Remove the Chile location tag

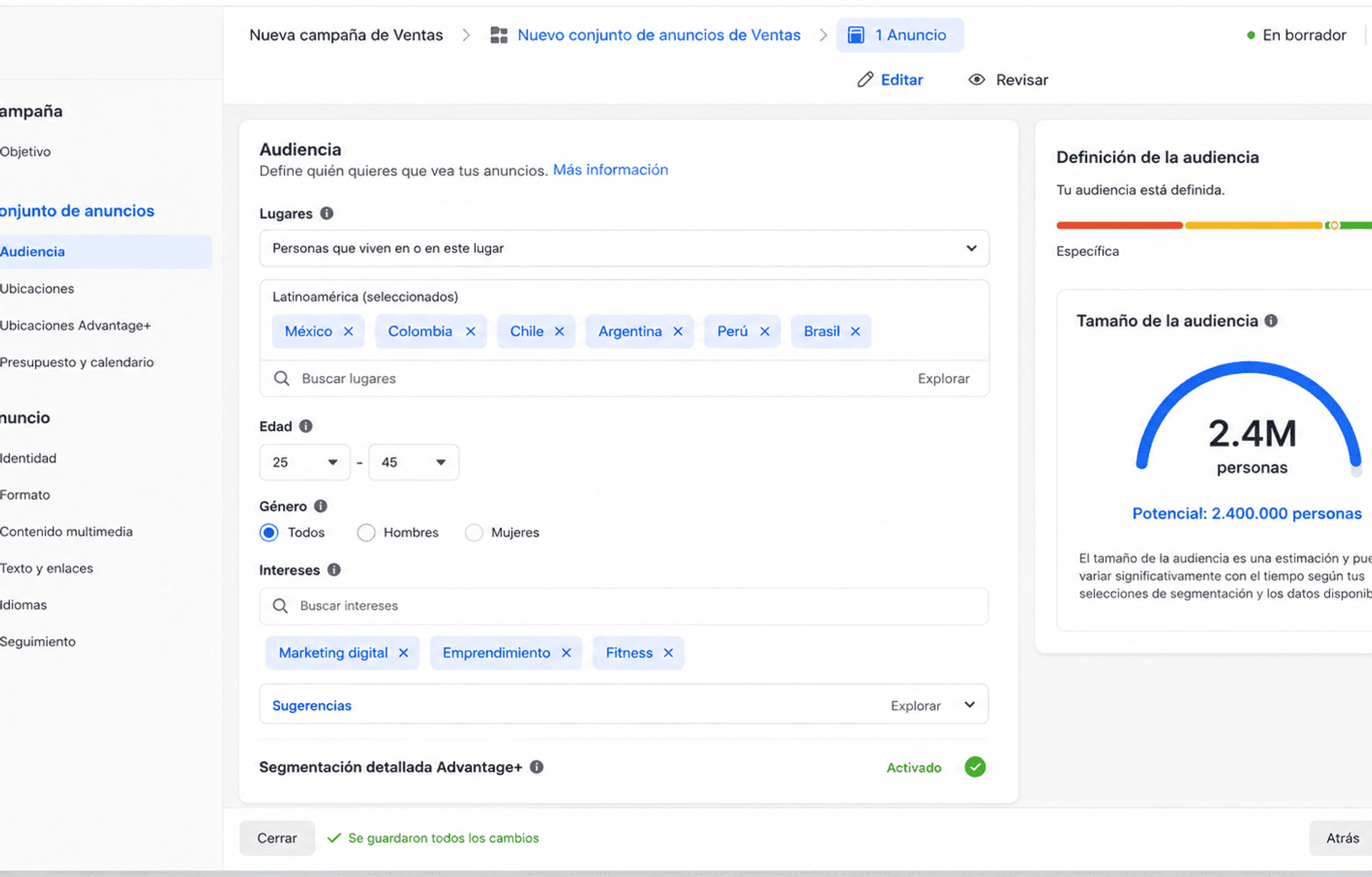560,332
